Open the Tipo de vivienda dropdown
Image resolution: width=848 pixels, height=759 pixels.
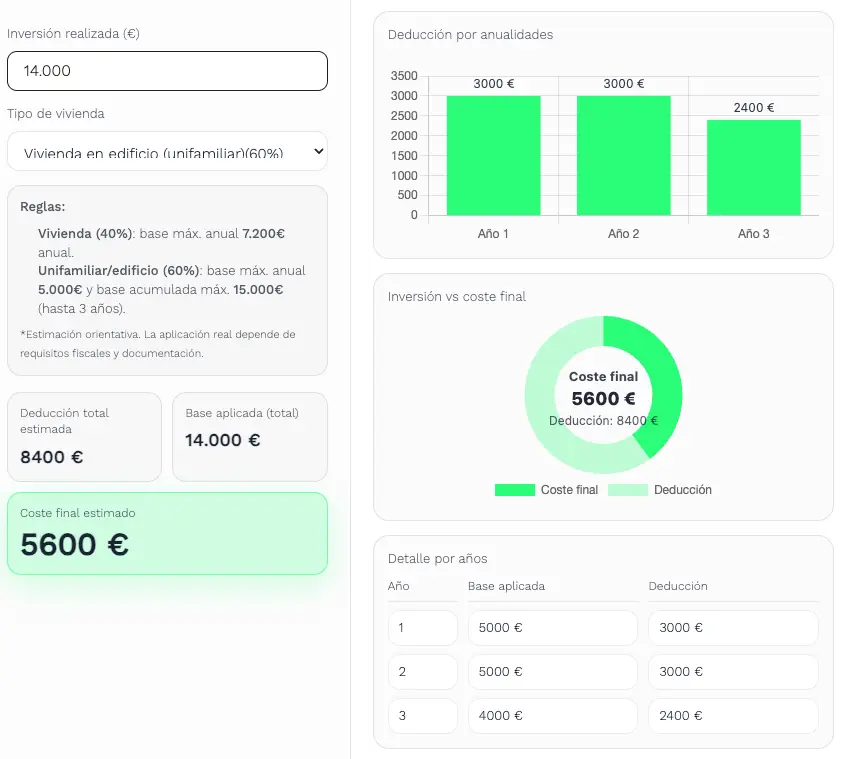(x=167, y=152)
